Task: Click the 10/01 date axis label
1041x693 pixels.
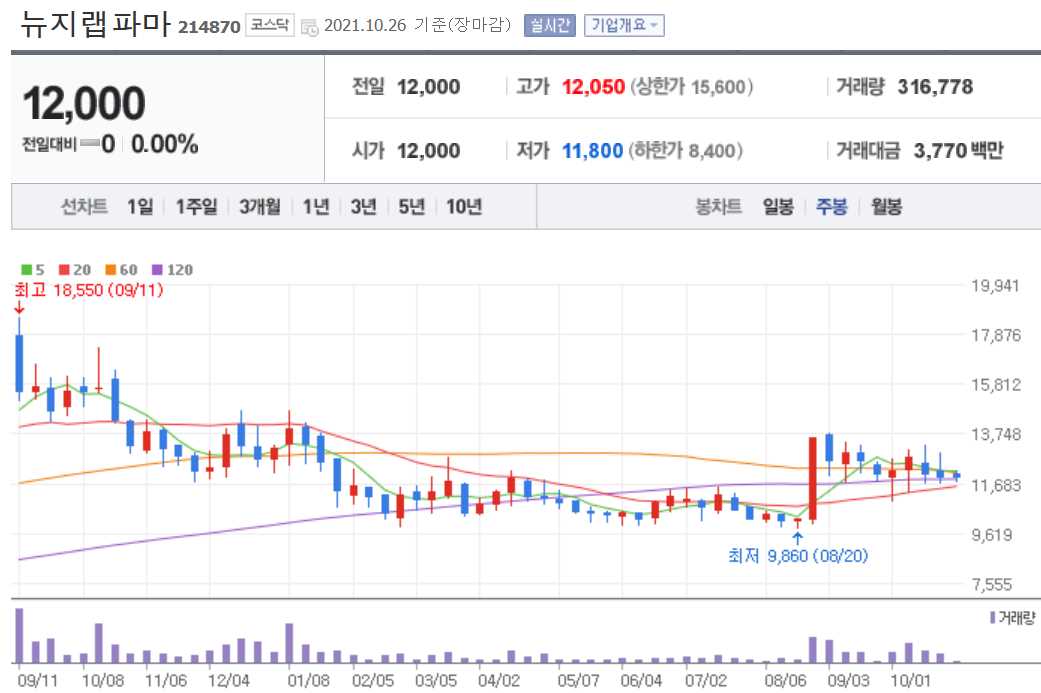Action: (x=910, y=680)
